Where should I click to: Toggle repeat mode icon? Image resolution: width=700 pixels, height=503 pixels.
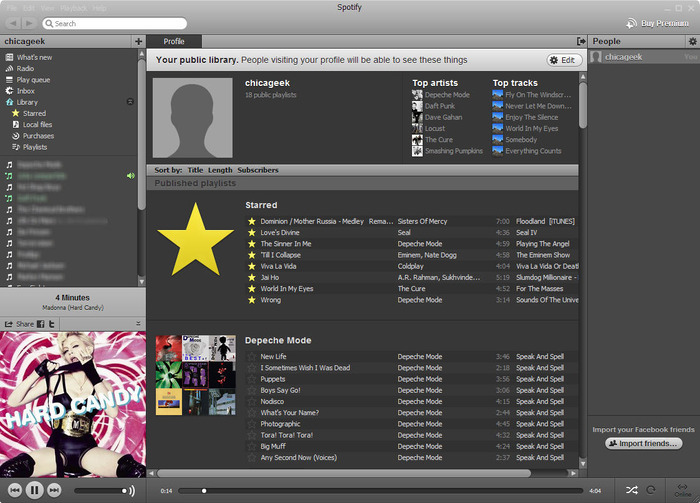[652, 490]
